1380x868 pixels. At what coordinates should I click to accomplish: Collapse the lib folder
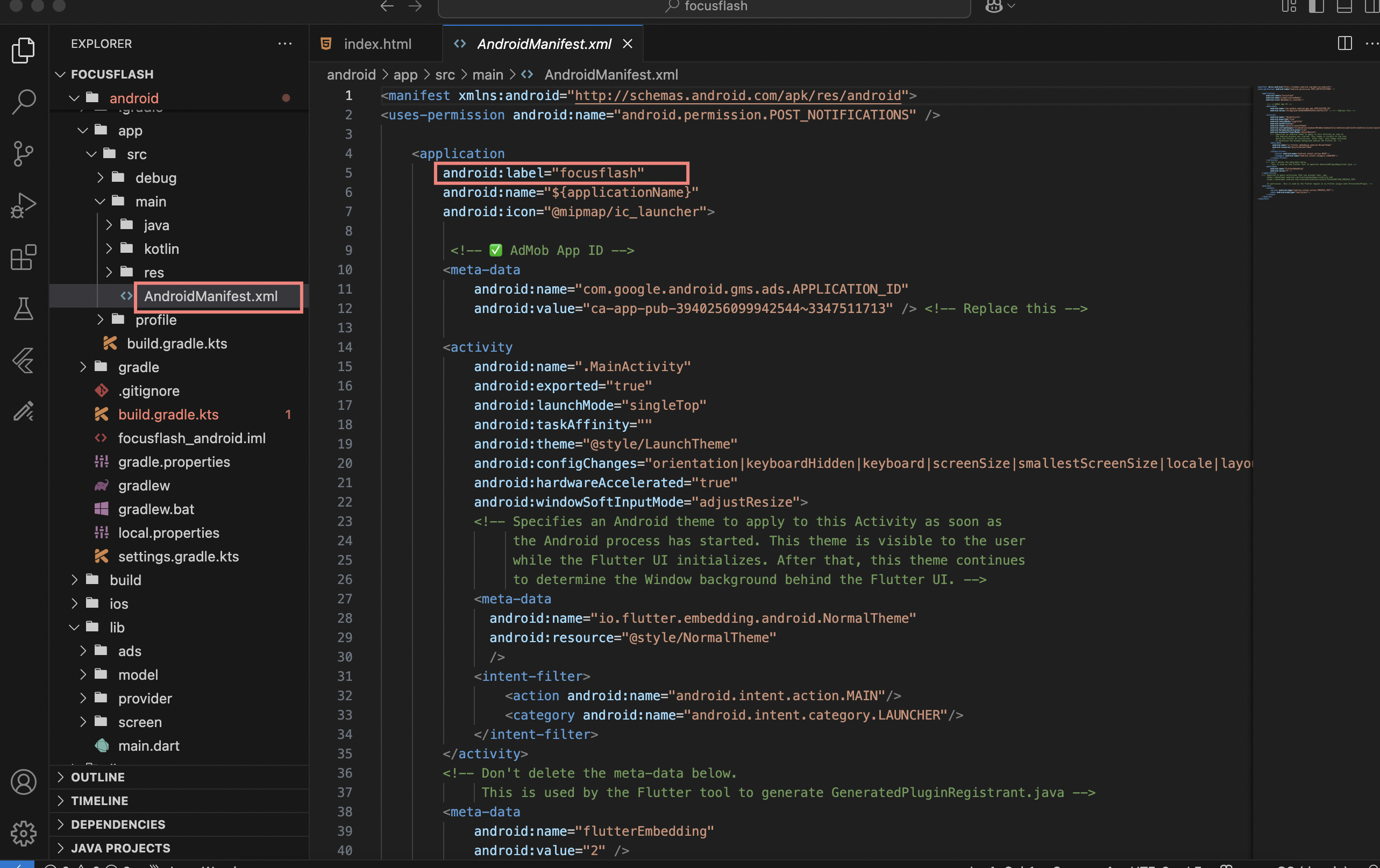click(x=117, y=627)
